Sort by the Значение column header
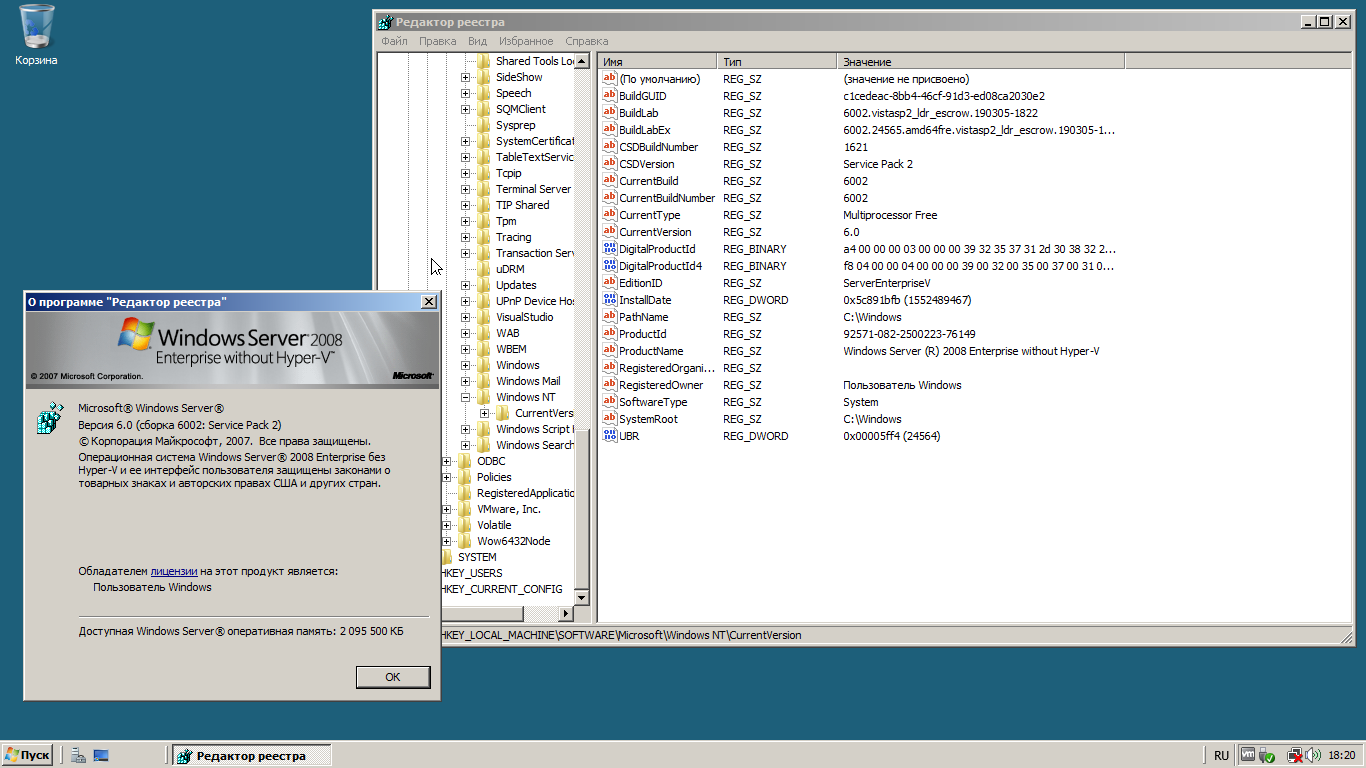 coord(981,62)
